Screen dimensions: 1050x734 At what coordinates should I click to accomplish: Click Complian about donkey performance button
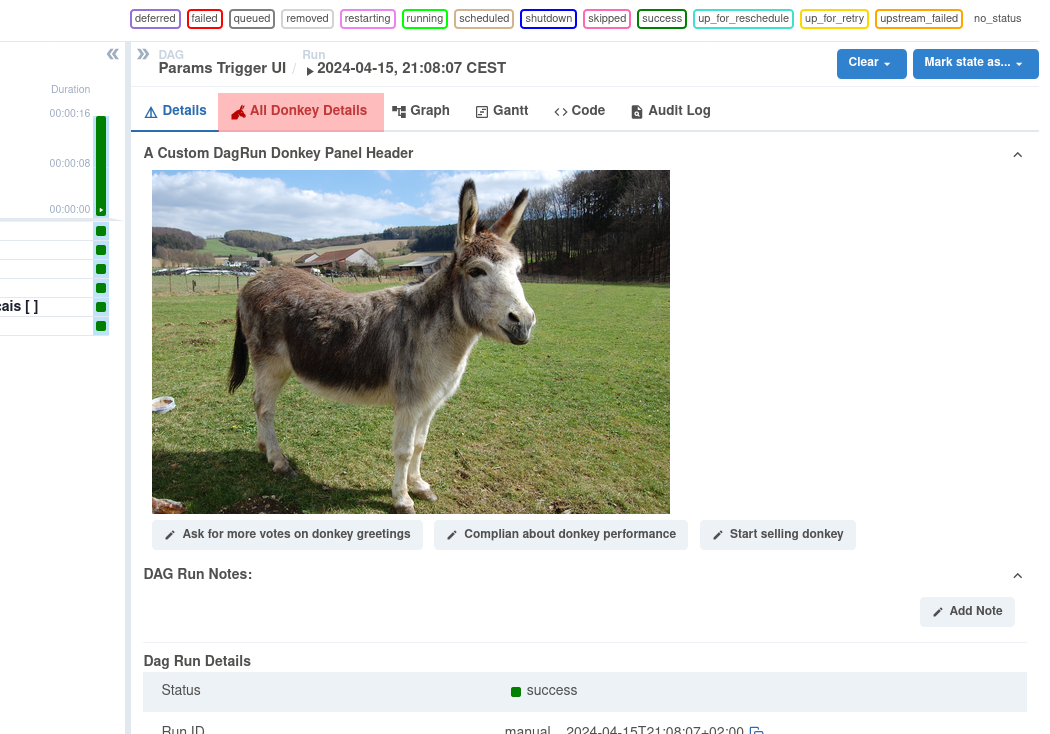[560, 534]
